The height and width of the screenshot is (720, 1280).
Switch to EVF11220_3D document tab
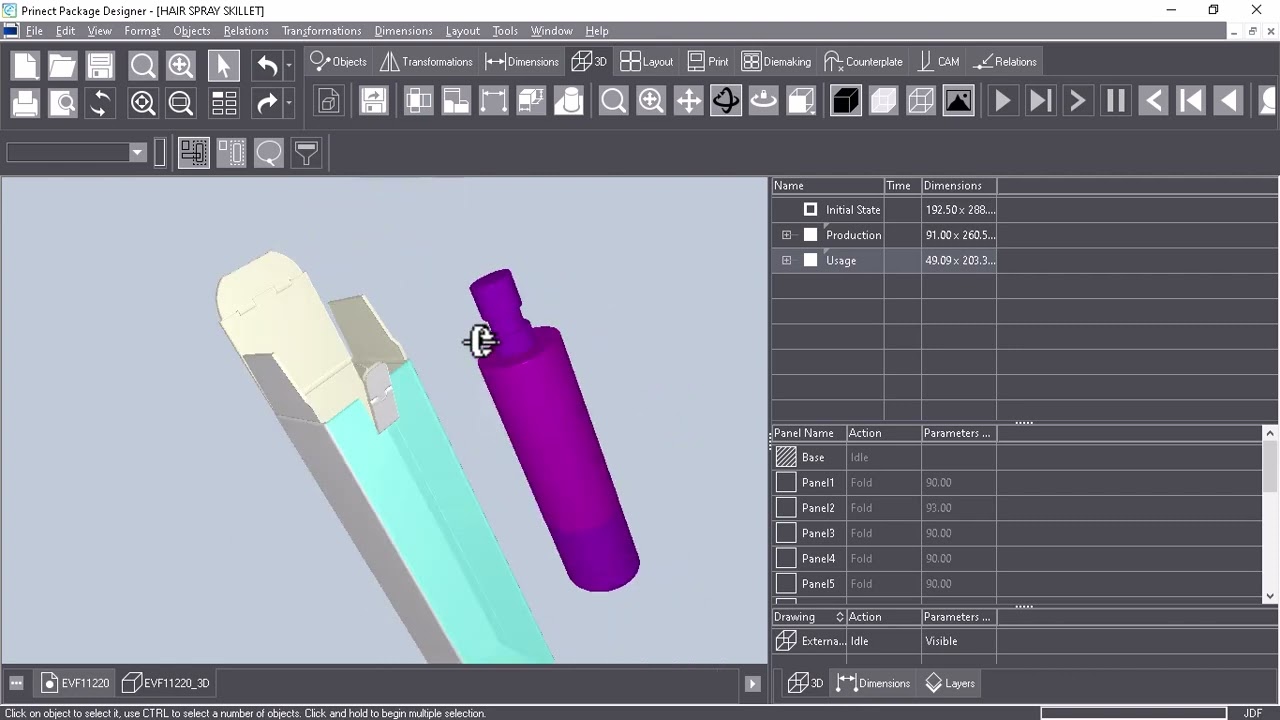pyautogui.click(x=166, y=684)
